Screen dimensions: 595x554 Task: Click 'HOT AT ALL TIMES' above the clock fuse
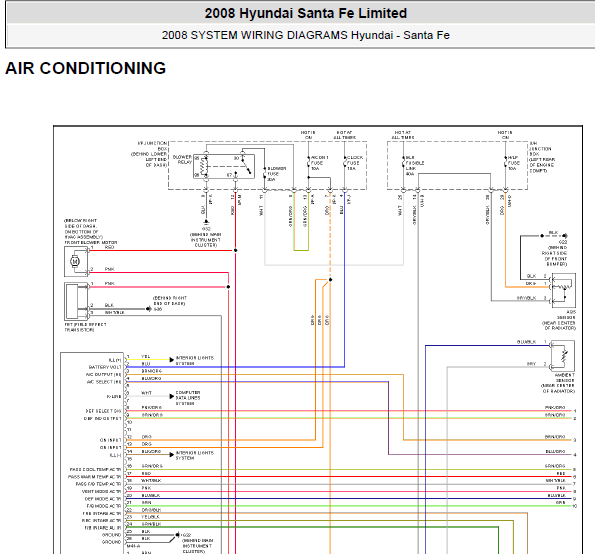(344, 135)
